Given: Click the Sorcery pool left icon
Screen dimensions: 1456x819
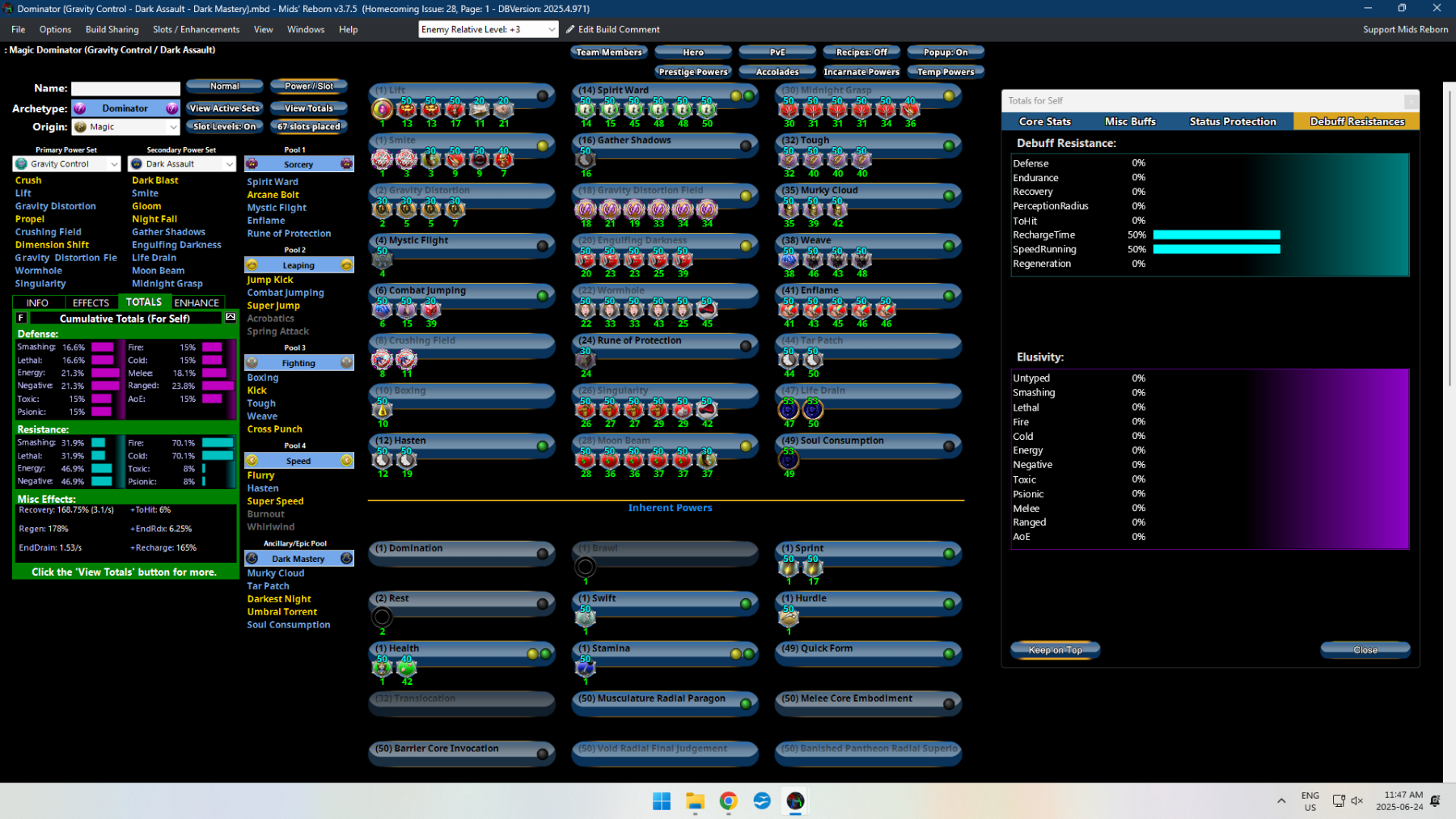Looking at the screenshot, I should tap(252, 164).
